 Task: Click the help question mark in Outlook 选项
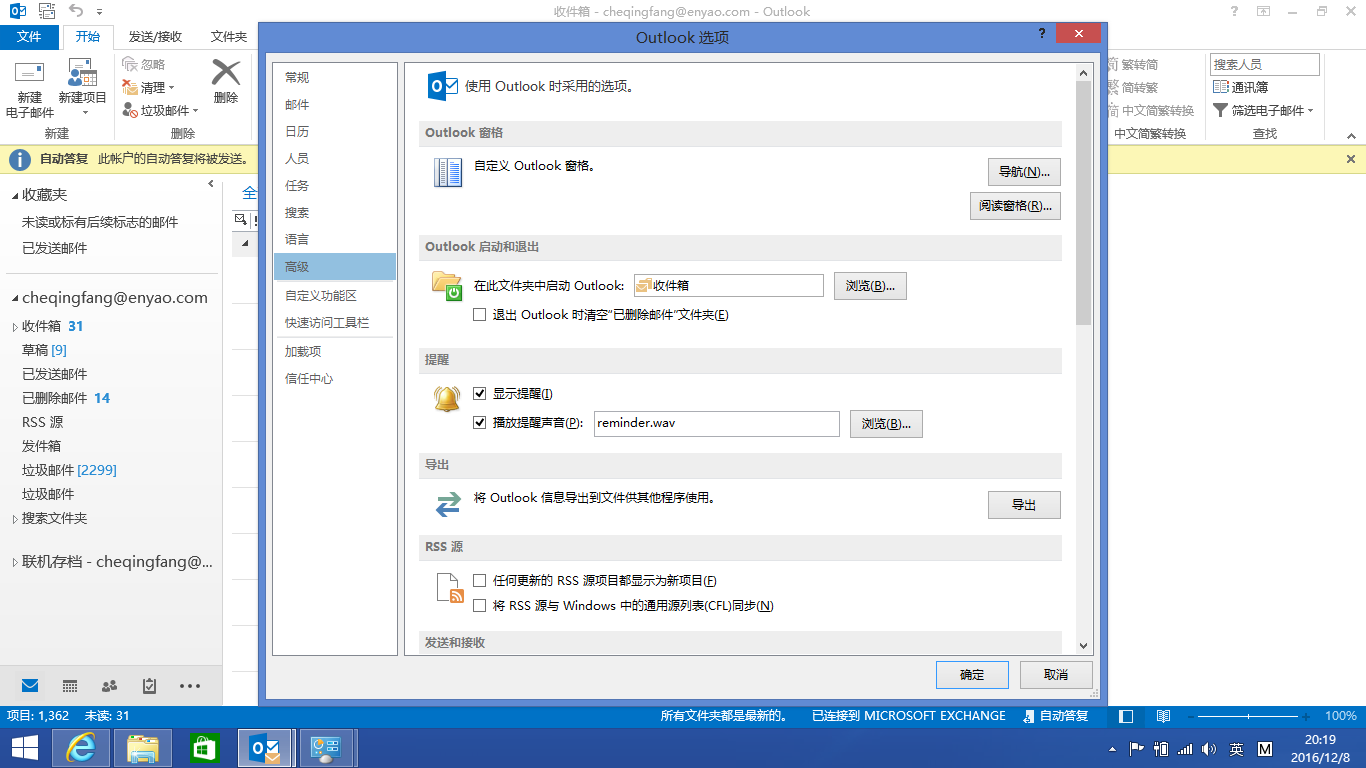(x=1043, y=33)
